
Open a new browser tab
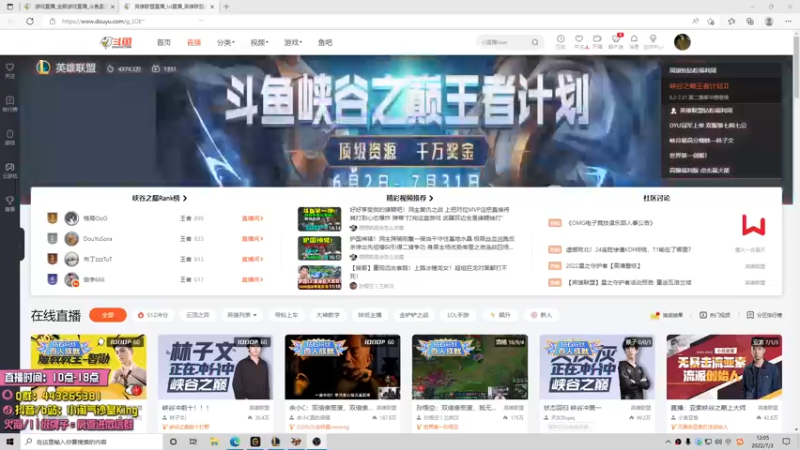[226, 7]
